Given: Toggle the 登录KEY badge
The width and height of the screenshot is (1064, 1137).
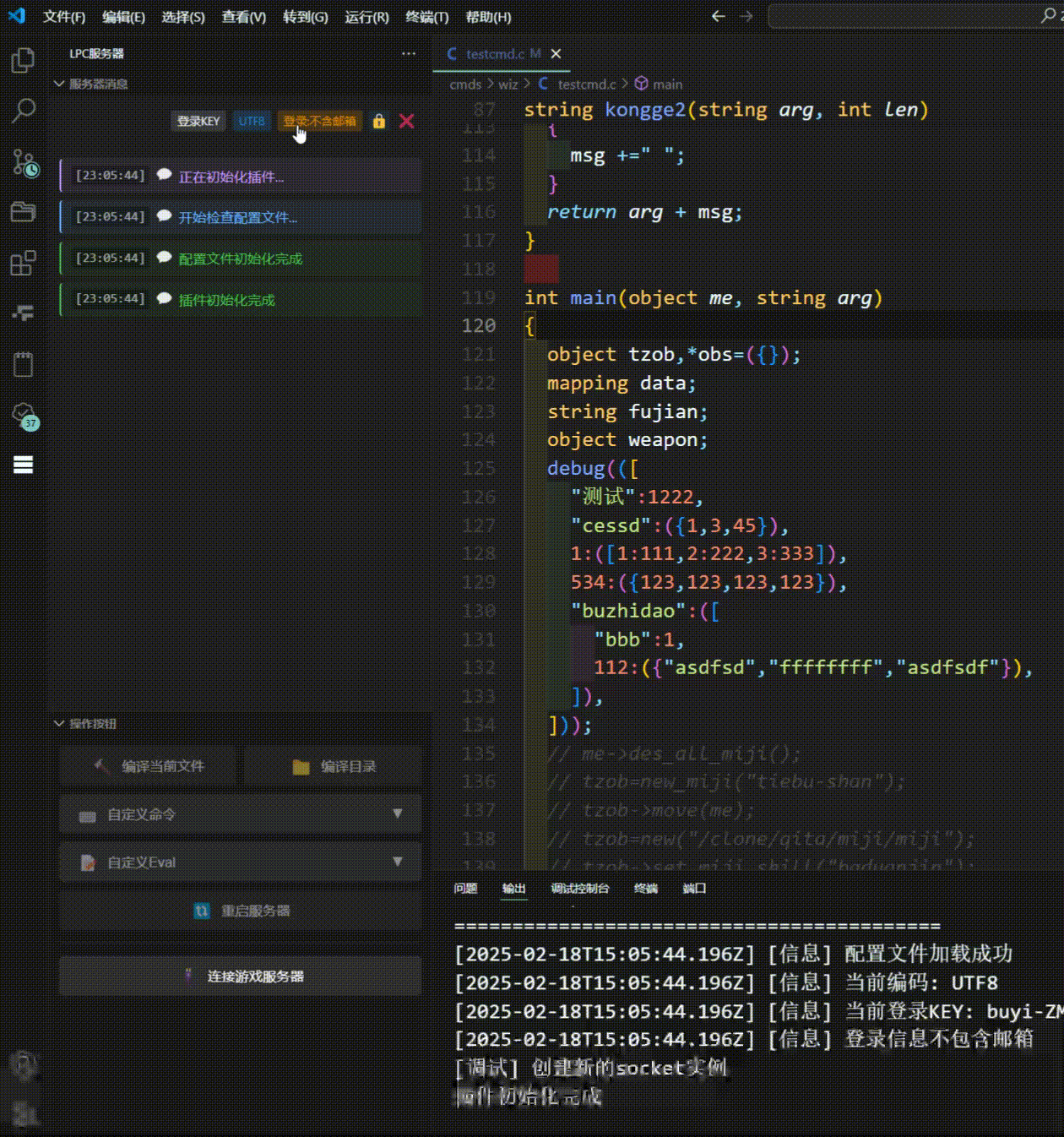Looking at the screenshot, I should [x=198, y=121].
